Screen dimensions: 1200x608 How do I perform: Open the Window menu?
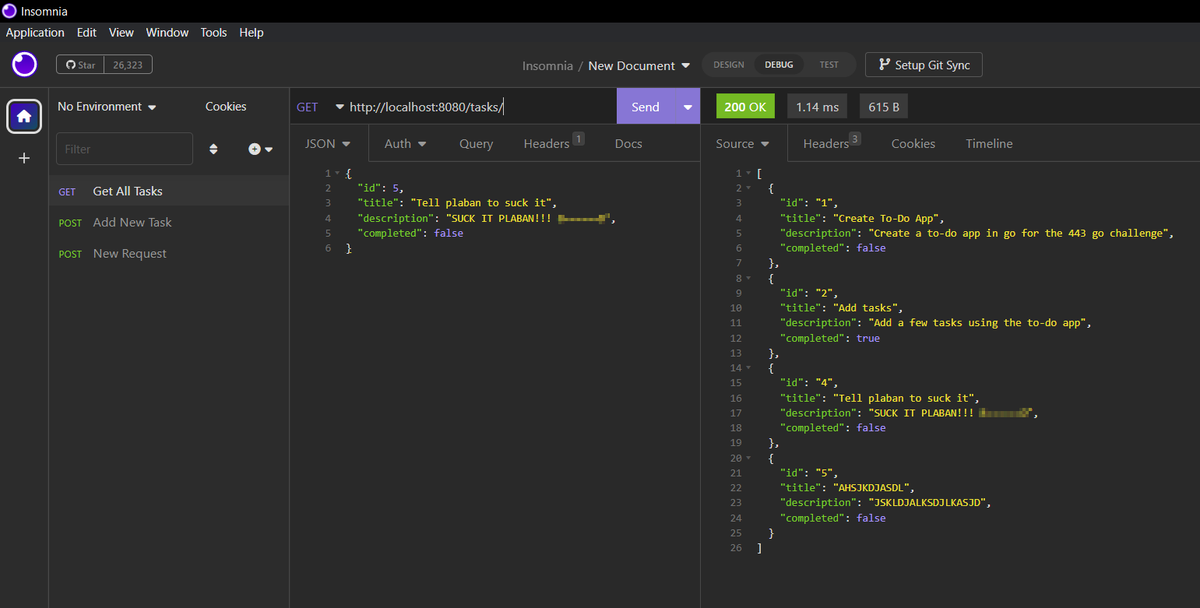167,32
